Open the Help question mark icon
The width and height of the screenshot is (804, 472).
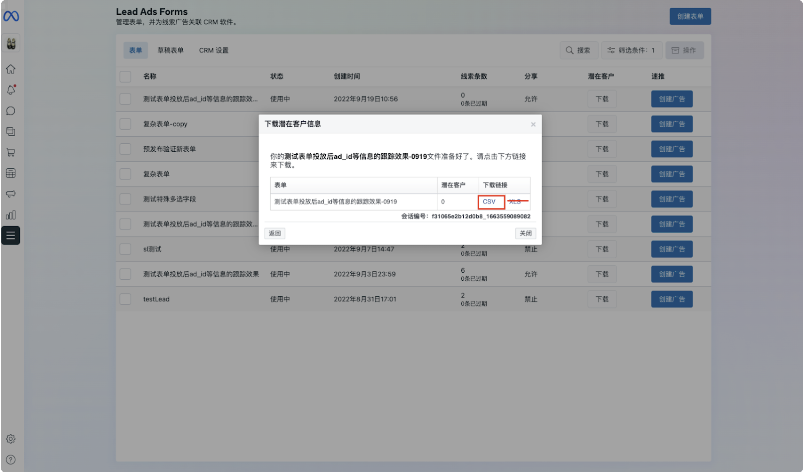tap(11, 459)
